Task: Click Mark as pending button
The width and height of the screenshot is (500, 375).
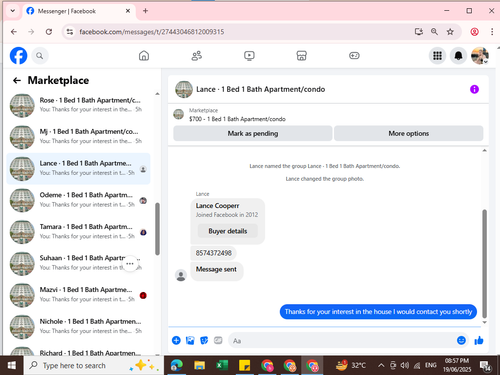Action: pos(253,133)
